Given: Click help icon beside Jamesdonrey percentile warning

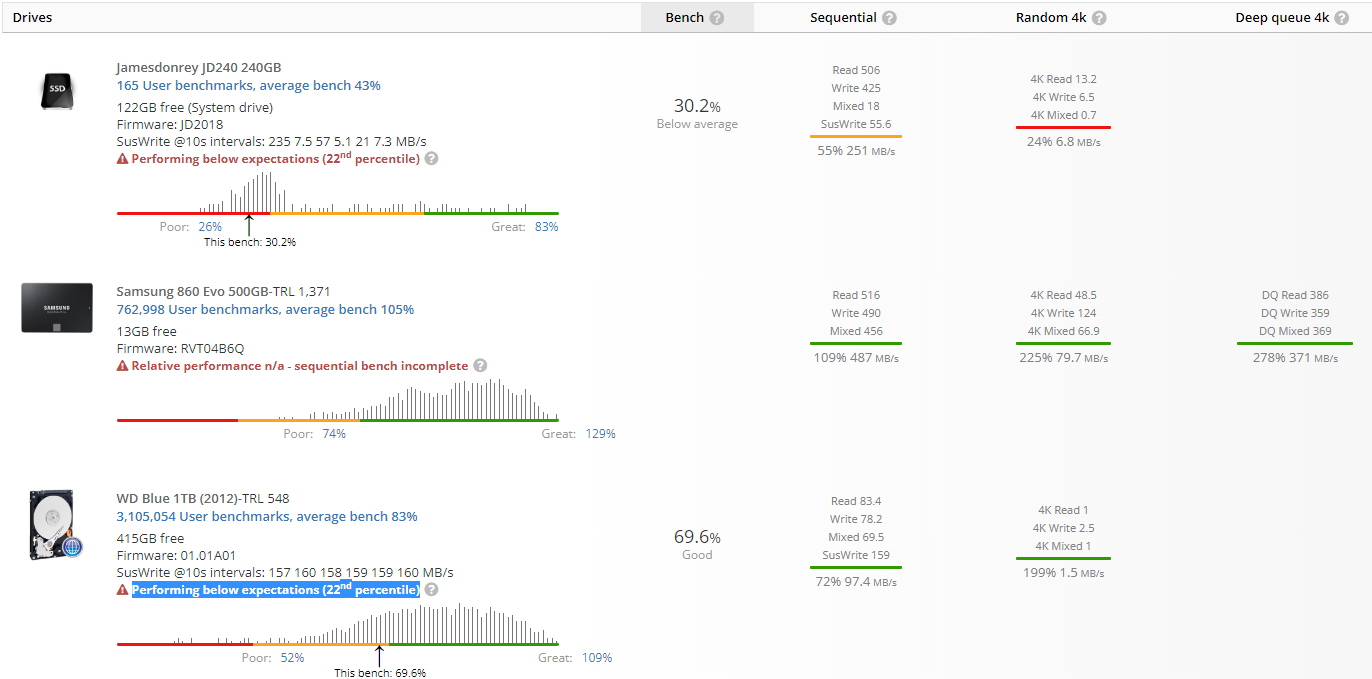Looking at the screenshot, I should point(431,159).
